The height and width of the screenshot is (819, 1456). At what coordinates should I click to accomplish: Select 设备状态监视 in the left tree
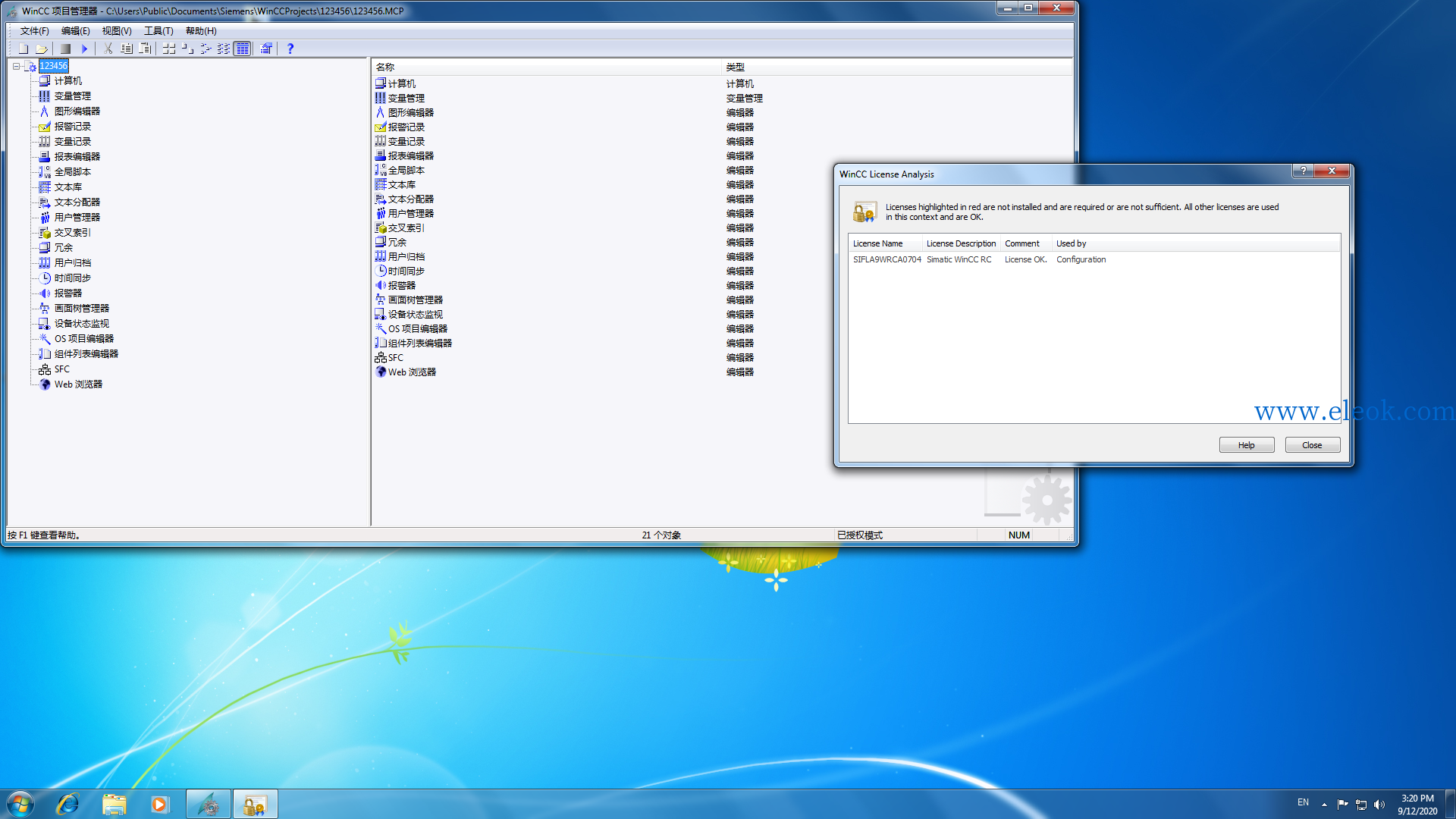click(x=82, y=324)
